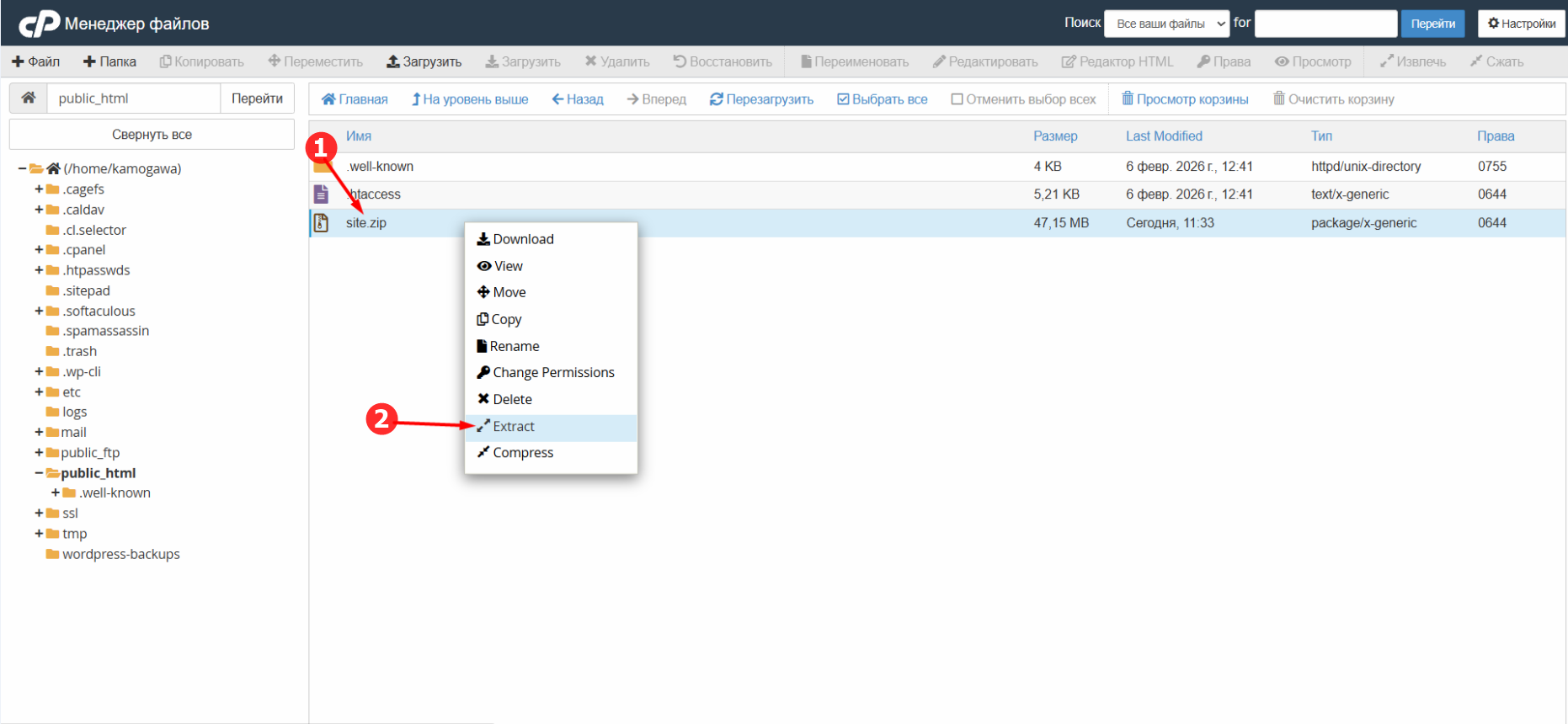Expand the .htpasswds folder

click(39, 269)
